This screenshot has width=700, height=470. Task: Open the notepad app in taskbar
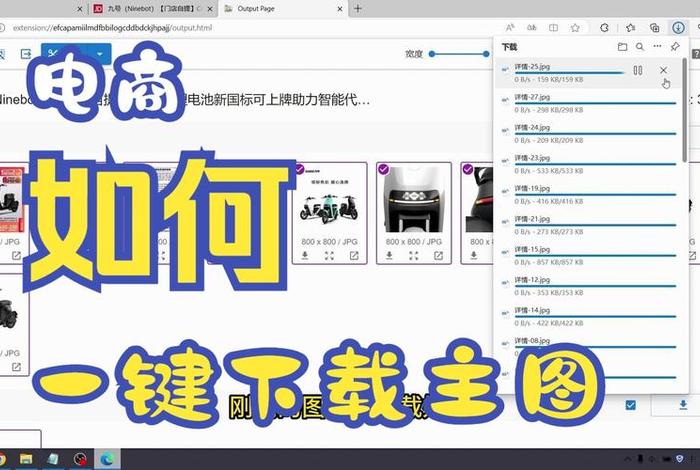(x=53, y=459)
